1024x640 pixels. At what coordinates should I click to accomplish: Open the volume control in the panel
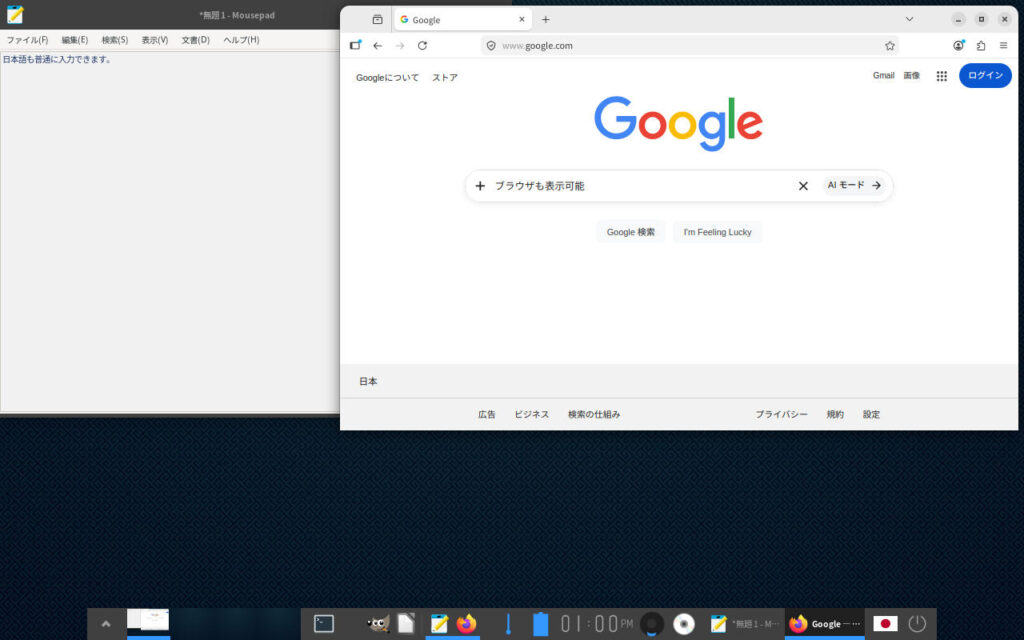(x=651, y=624)
